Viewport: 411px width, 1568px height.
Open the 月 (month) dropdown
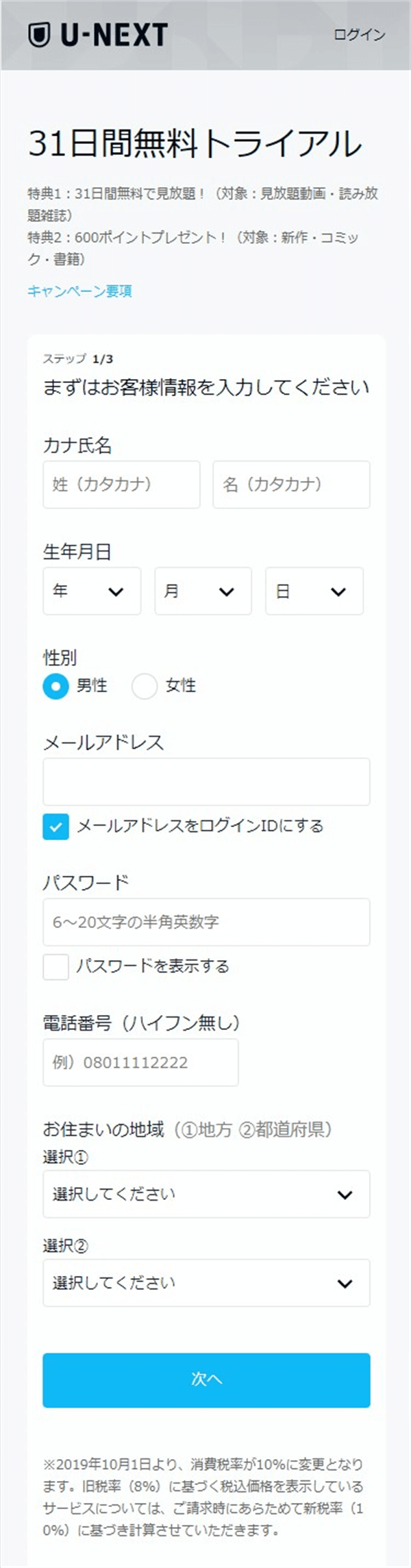pyautogui.click(x=203, y=591)
